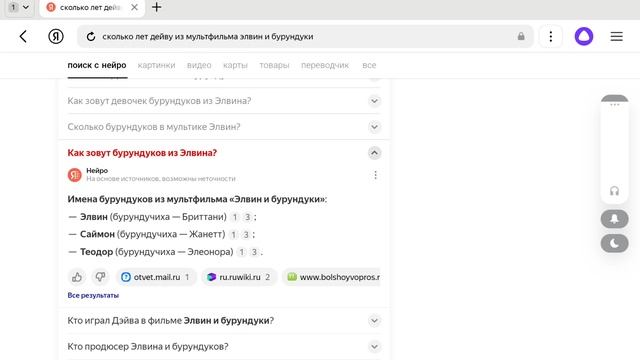640x360 pixels.
Task: Open www.bolshoyvopros source chip
Action: (331, 277)
